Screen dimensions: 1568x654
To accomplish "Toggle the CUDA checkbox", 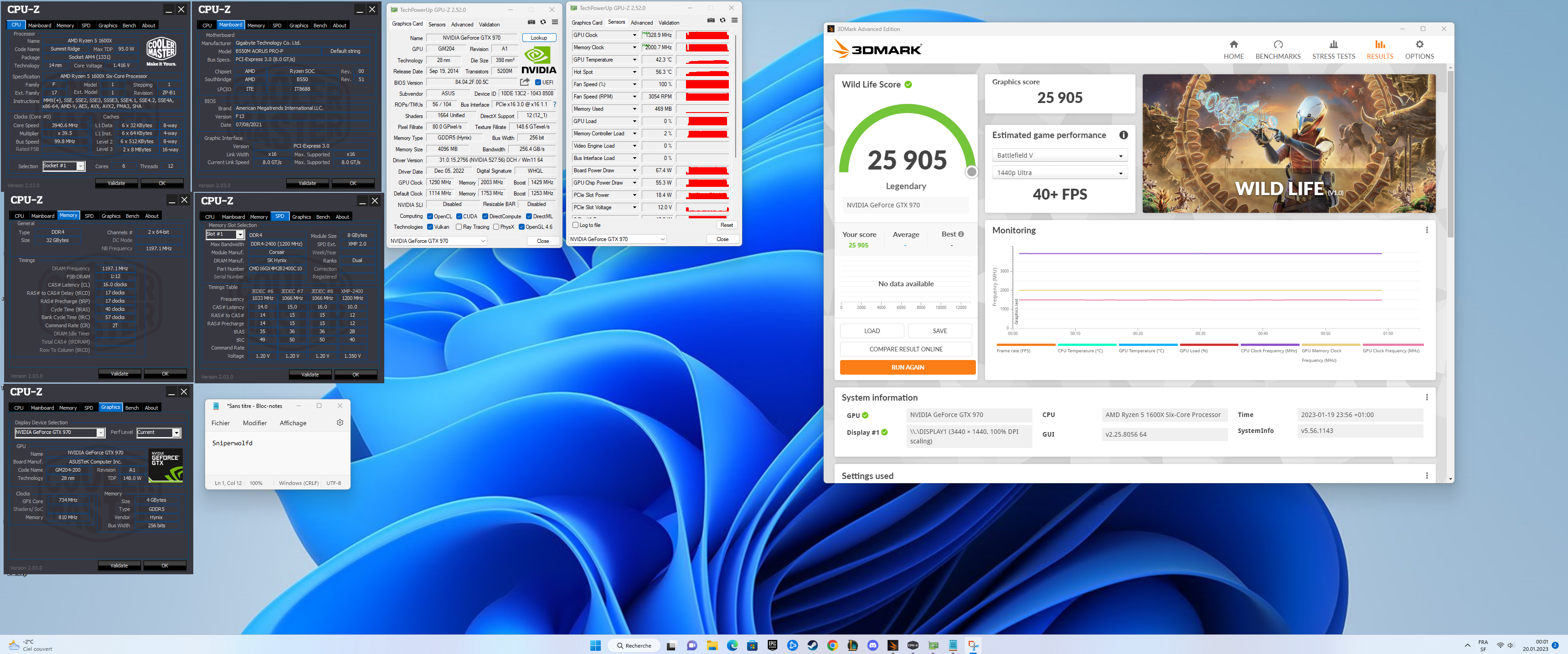I will (459, 216).
